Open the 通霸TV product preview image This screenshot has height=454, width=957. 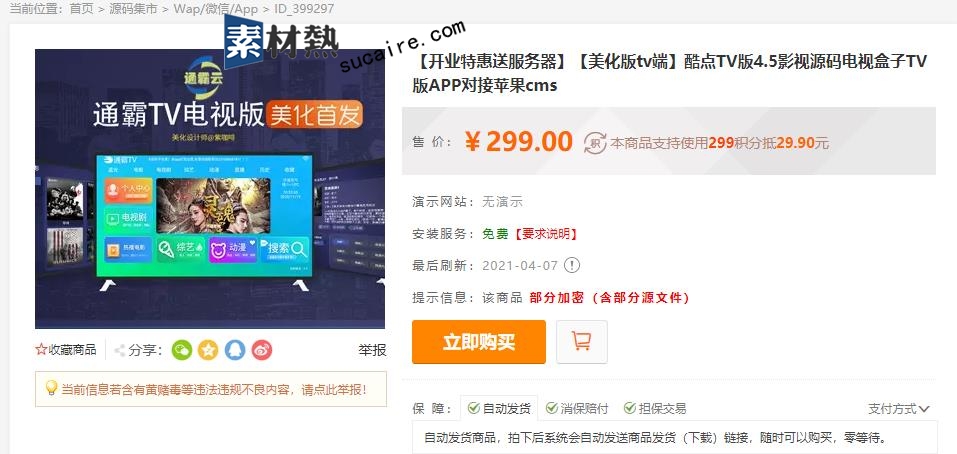(210, 189)
